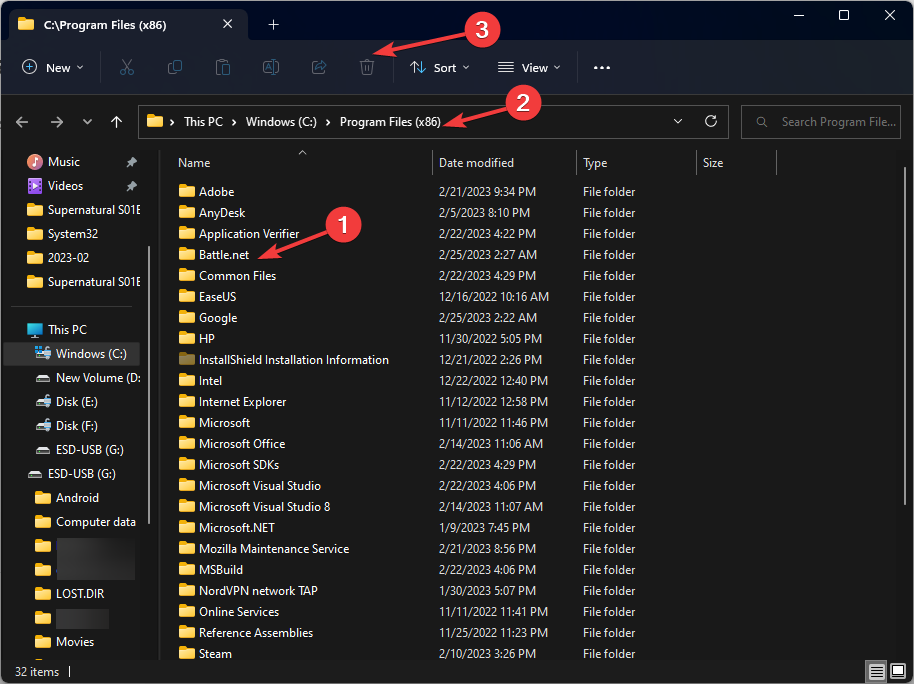
Task: Click the This PC monitor icon
Action: [35, 329]
